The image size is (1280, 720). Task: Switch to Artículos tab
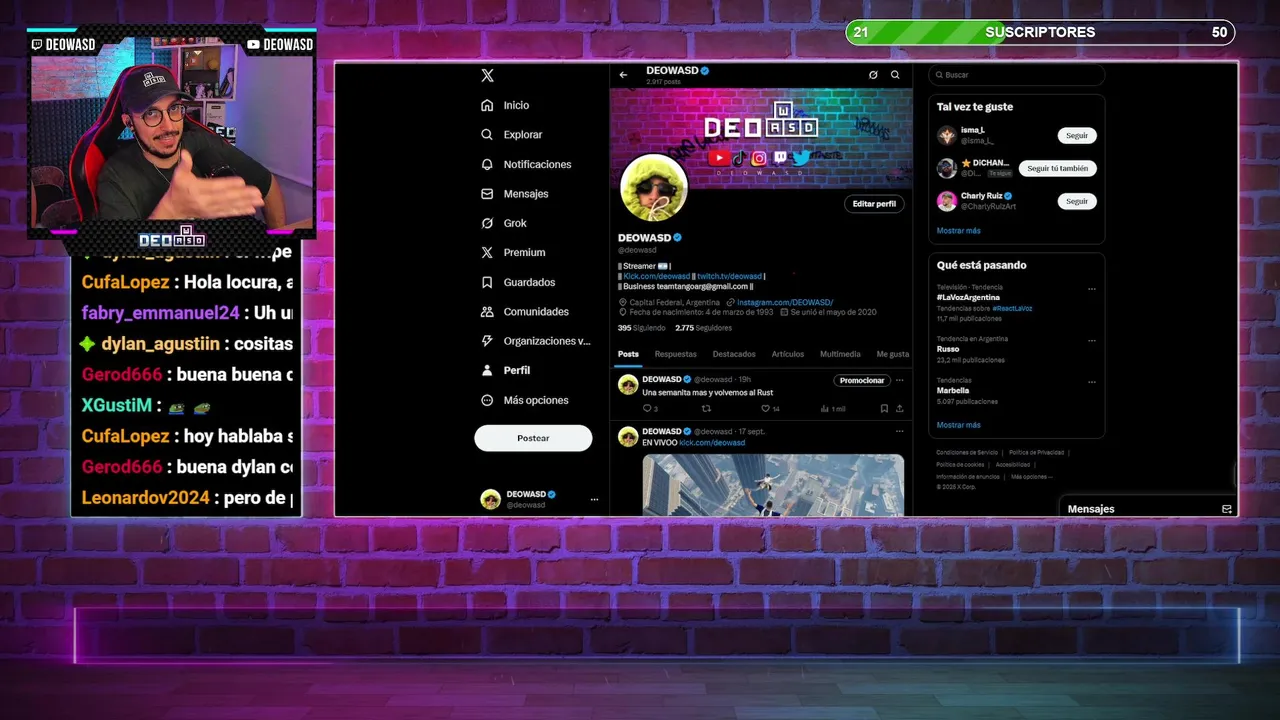[x=788, y=354]
